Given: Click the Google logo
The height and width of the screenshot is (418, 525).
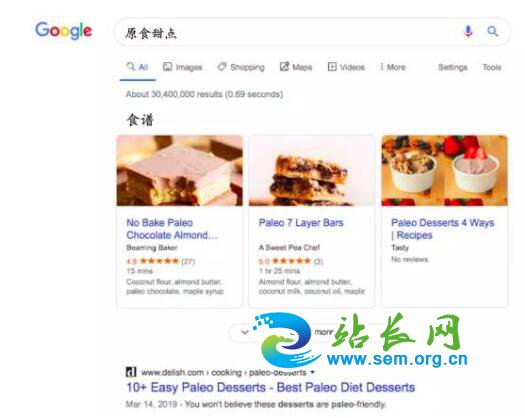Looking at the screenshot, I should [64, 30].
